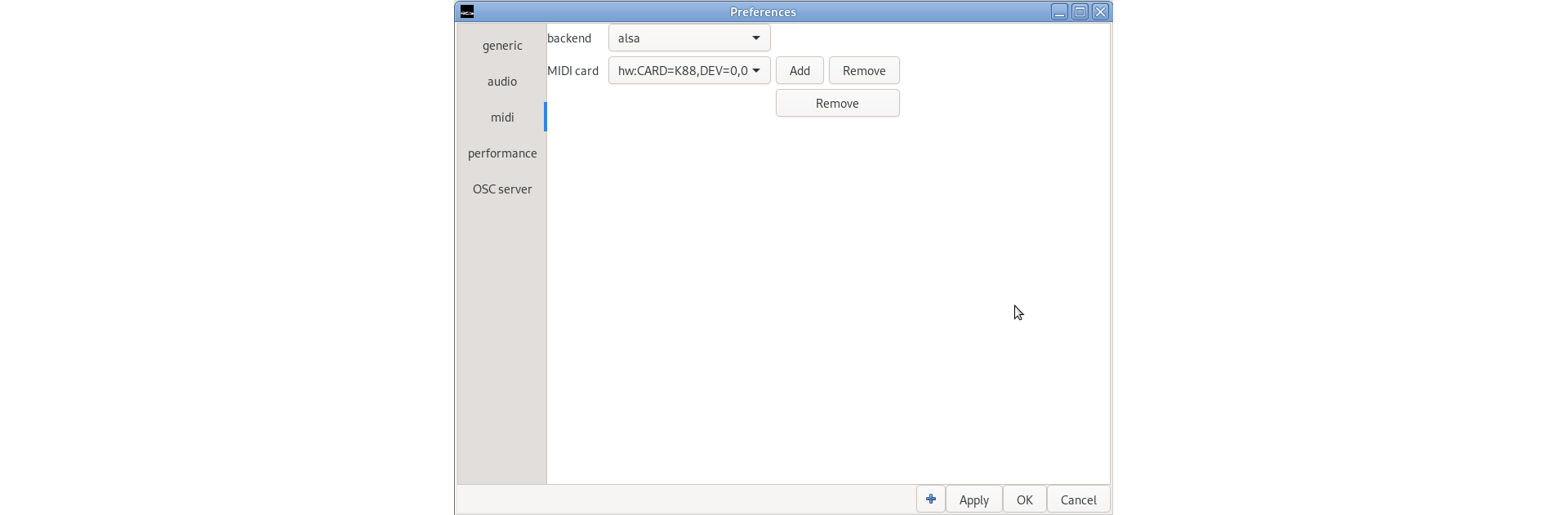Show the OSC server tab
Image resolution: width=1568 pixels, height=515 pixels.
[x=502, y=189]
